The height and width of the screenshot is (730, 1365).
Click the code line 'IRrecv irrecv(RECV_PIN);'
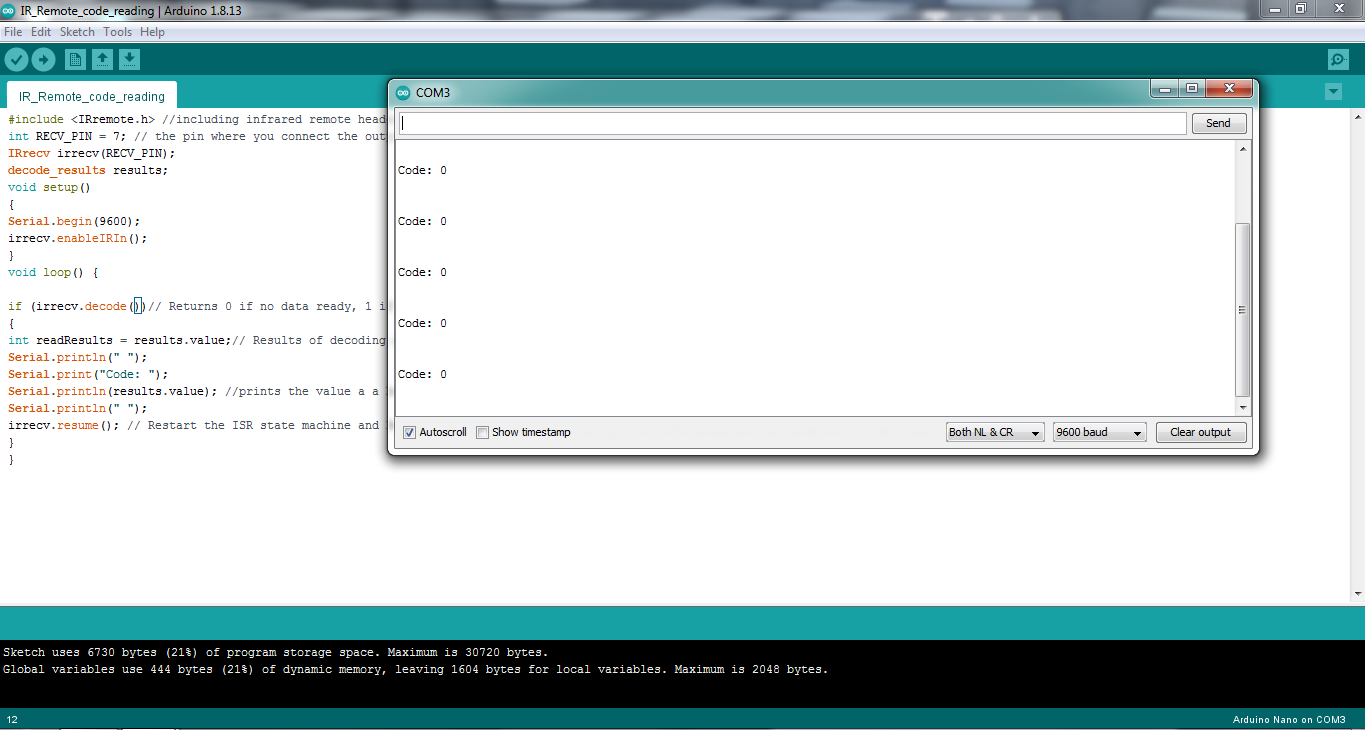point(91,153)
